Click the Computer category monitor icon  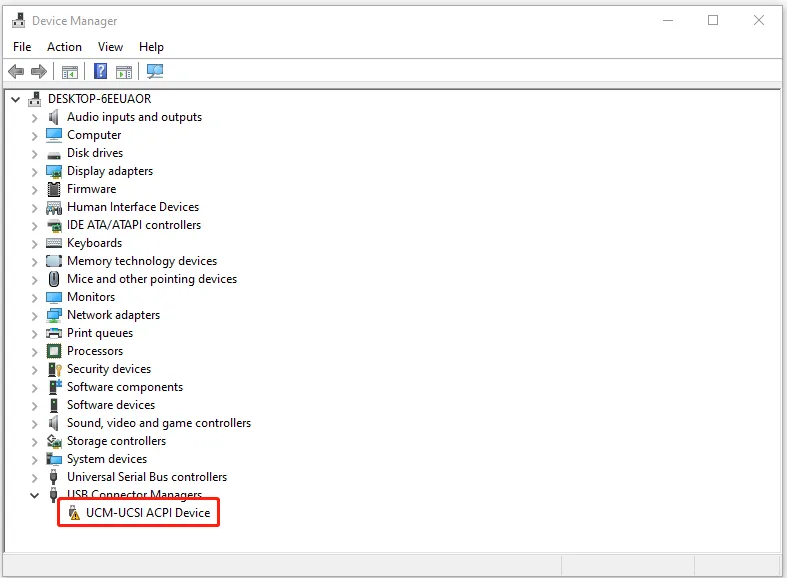point(54,134)
